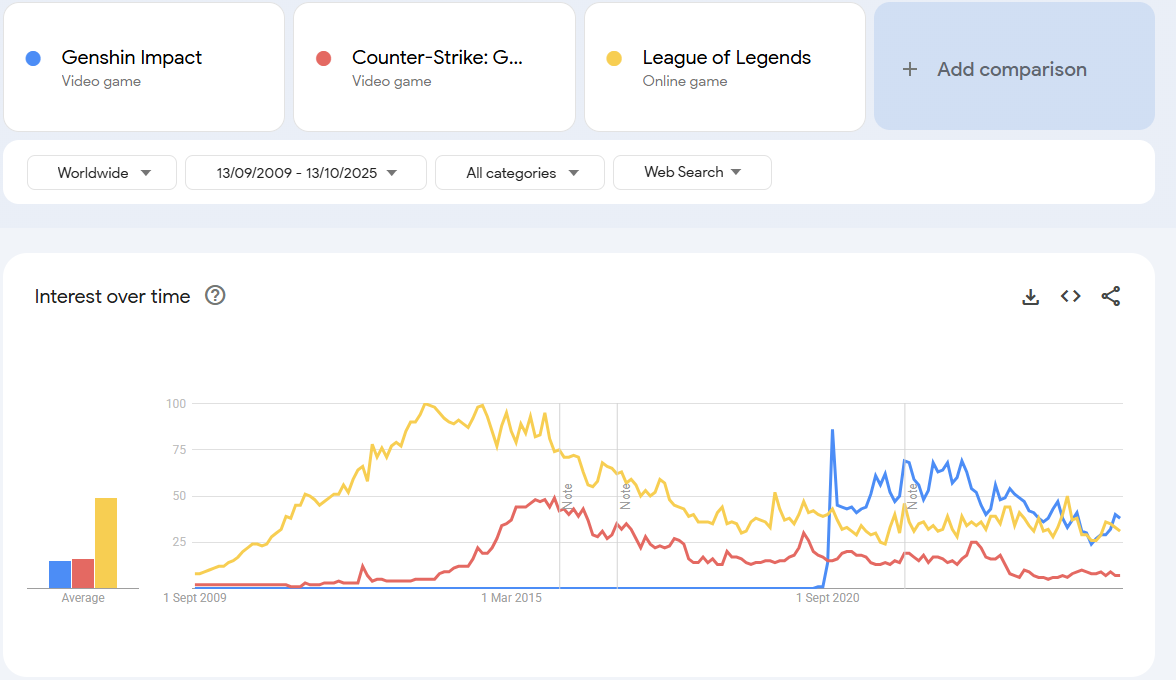Select the Genshin Impact search term card
The width and height of the screenshot is (1176, 680).
[144, 67]
